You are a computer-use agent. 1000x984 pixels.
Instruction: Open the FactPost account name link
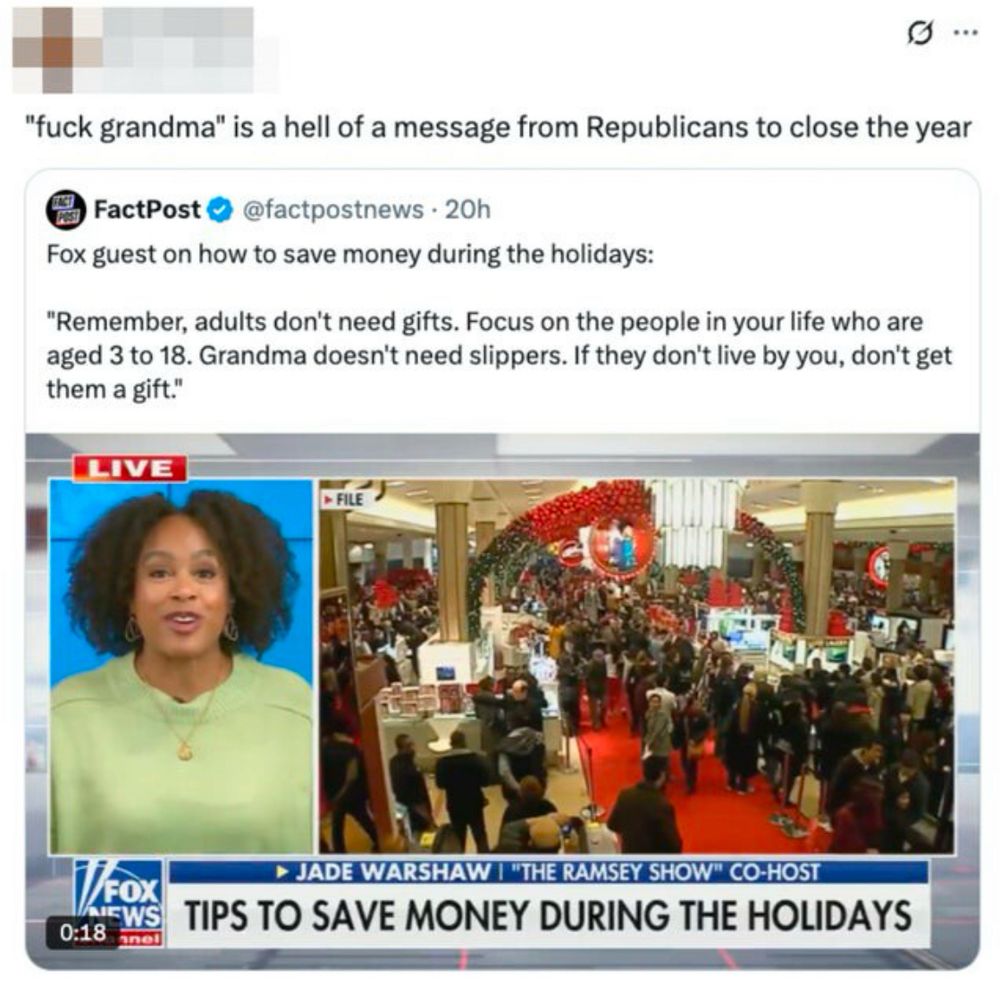point(147,209)
